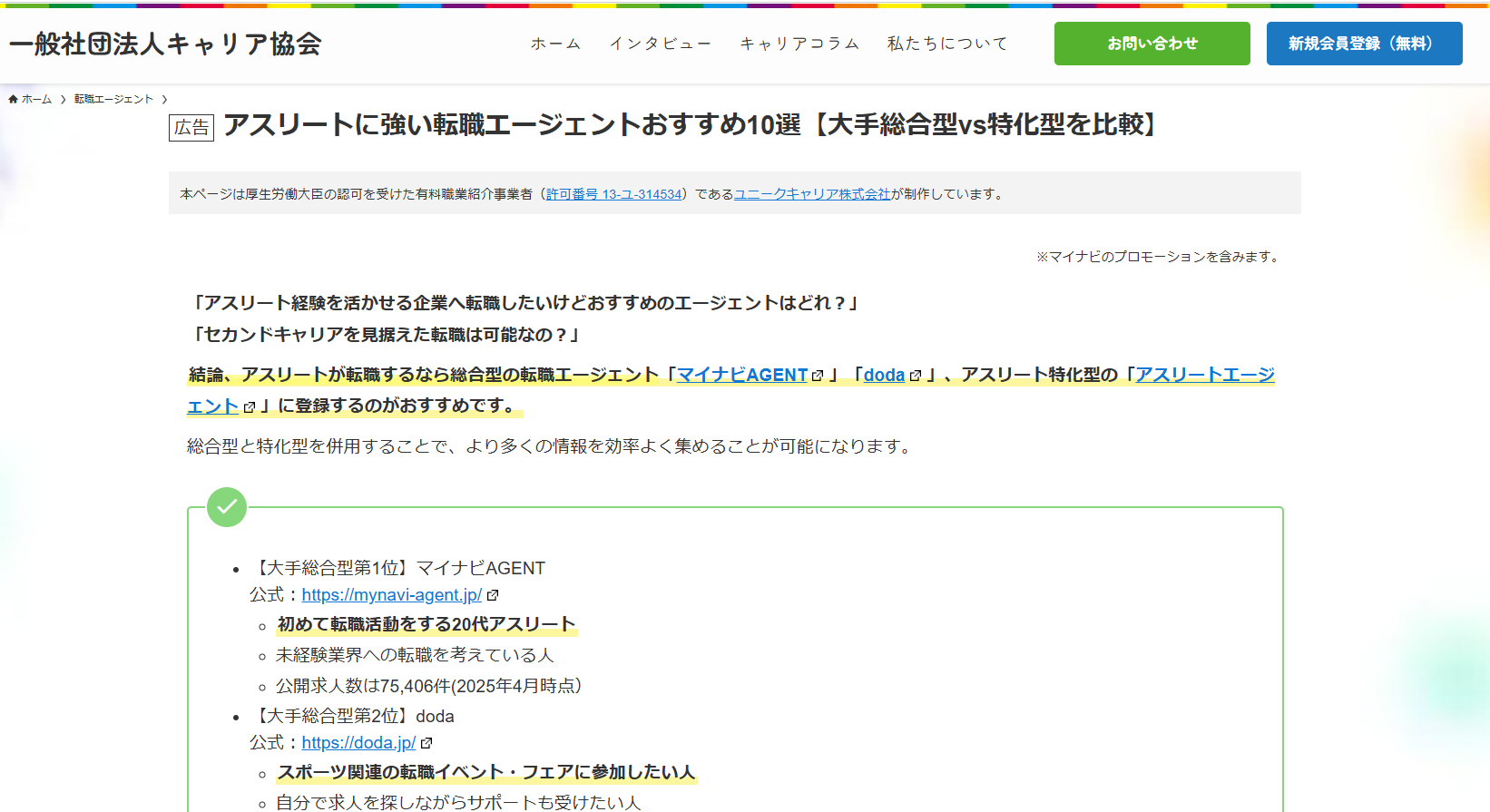Open the ホーム navigation menu item
This screenshot has width=1490, height=812.
coord(555,44)
